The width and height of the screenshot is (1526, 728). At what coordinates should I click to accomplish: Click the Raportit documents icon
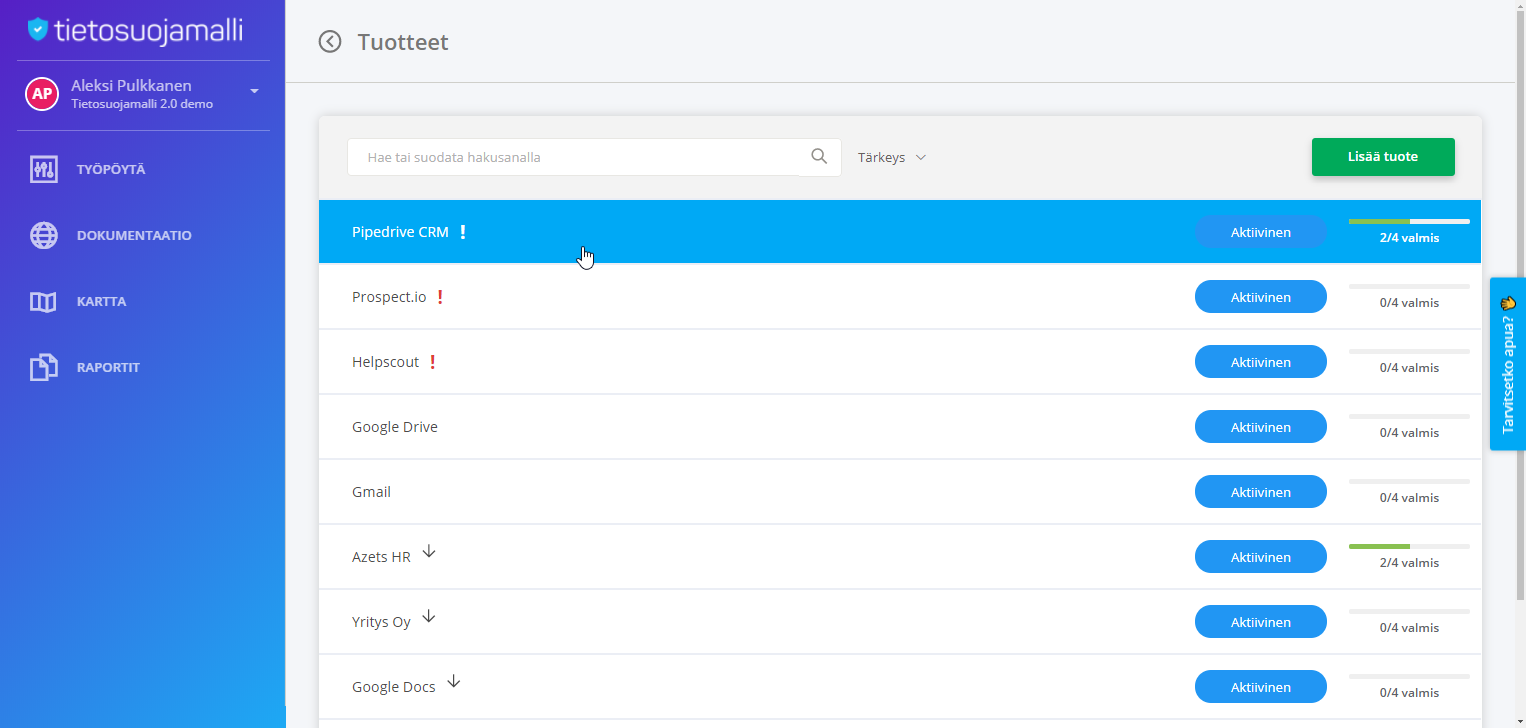pos(43,368)
